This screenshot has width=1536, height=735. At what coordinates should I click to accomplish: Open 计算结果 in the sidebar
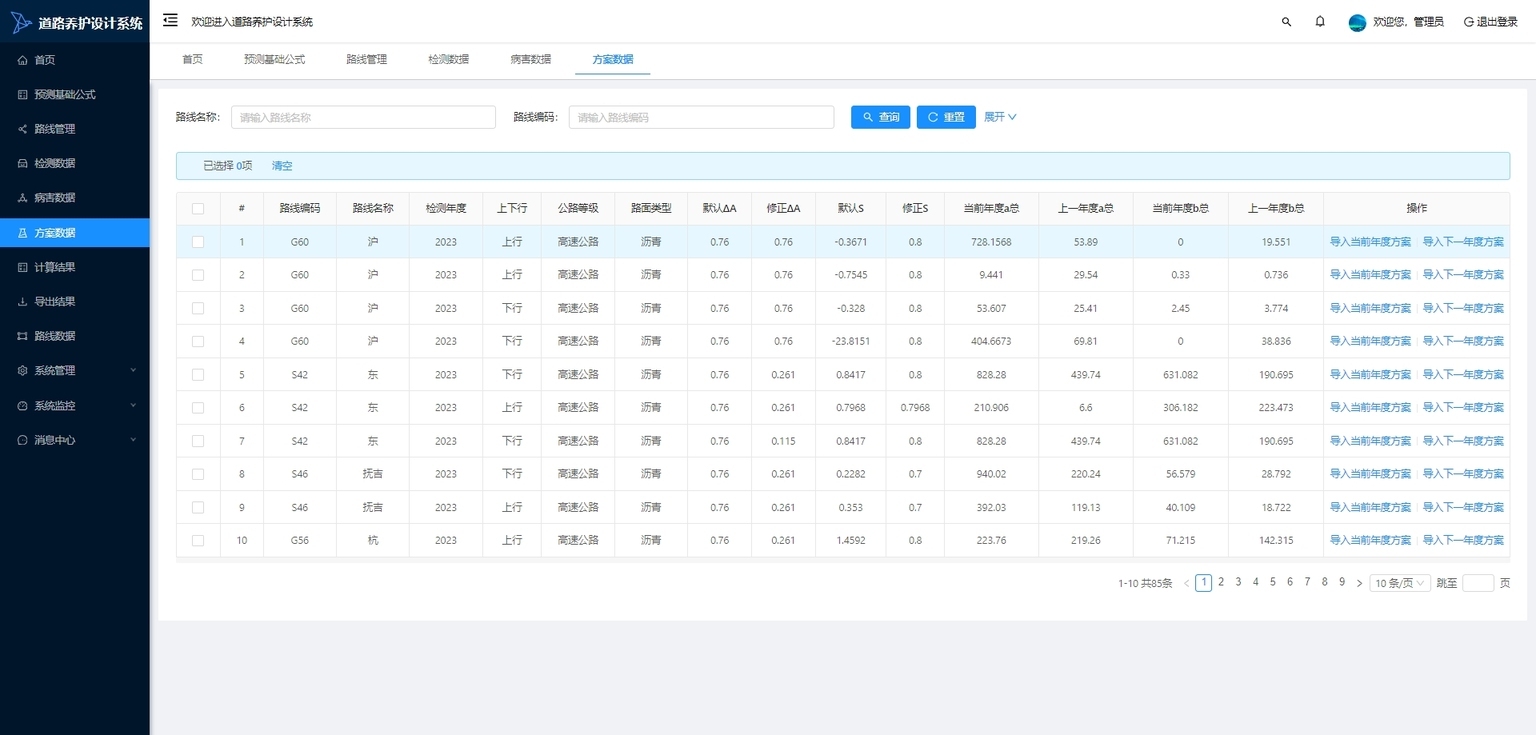click(x=55, y=267)
